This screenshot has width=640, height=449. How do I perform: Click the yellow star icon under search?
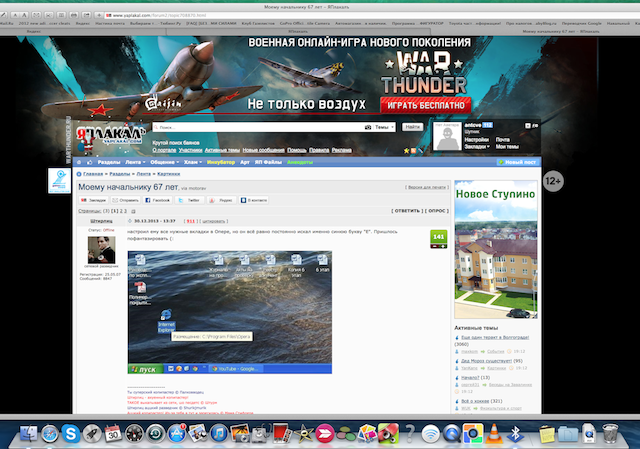pyautogui.click(x=406, y=151)
